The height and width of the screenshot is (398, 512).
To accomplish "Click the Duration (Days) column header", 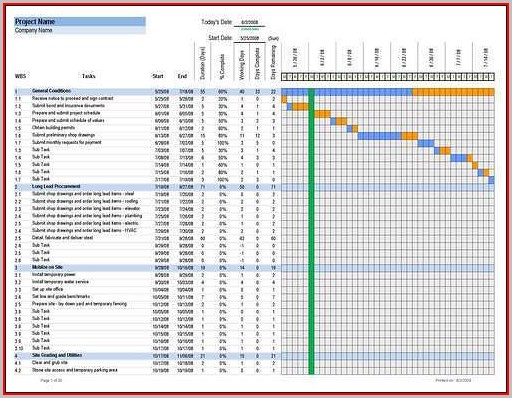I will (203, 63).
